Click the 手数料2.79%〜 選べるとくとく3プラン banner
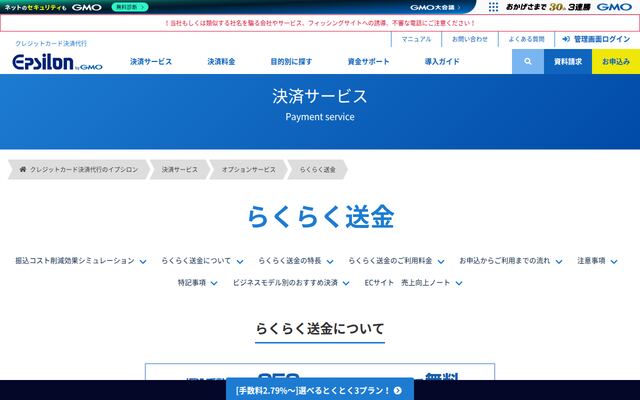The image size is (640, 400). click(320, 389)
